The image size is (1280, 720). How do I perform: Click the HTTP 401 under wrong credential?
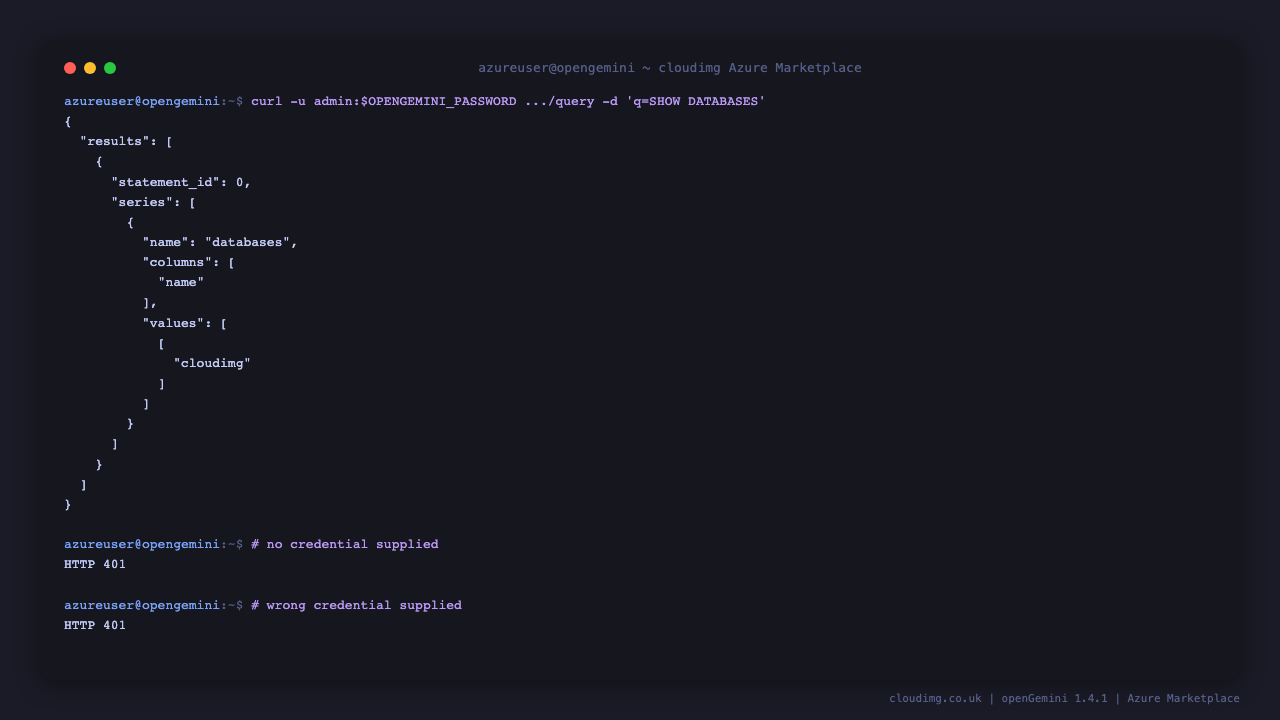pos(95,625)
